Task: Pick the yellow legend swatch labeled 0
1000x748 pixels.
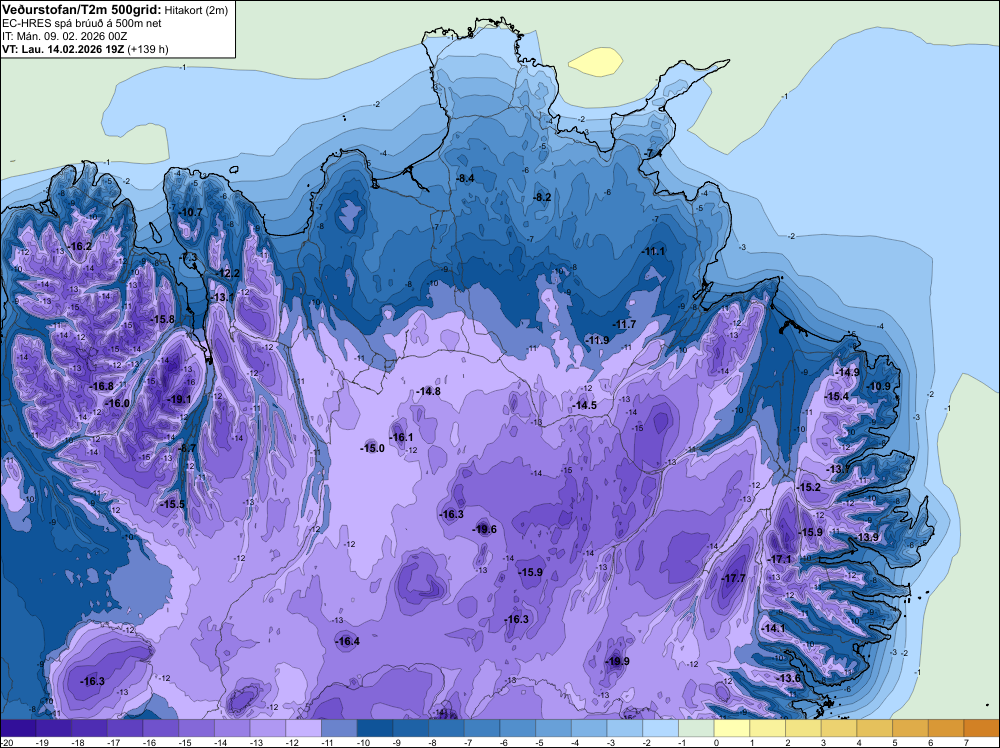Action: point(732,729)
